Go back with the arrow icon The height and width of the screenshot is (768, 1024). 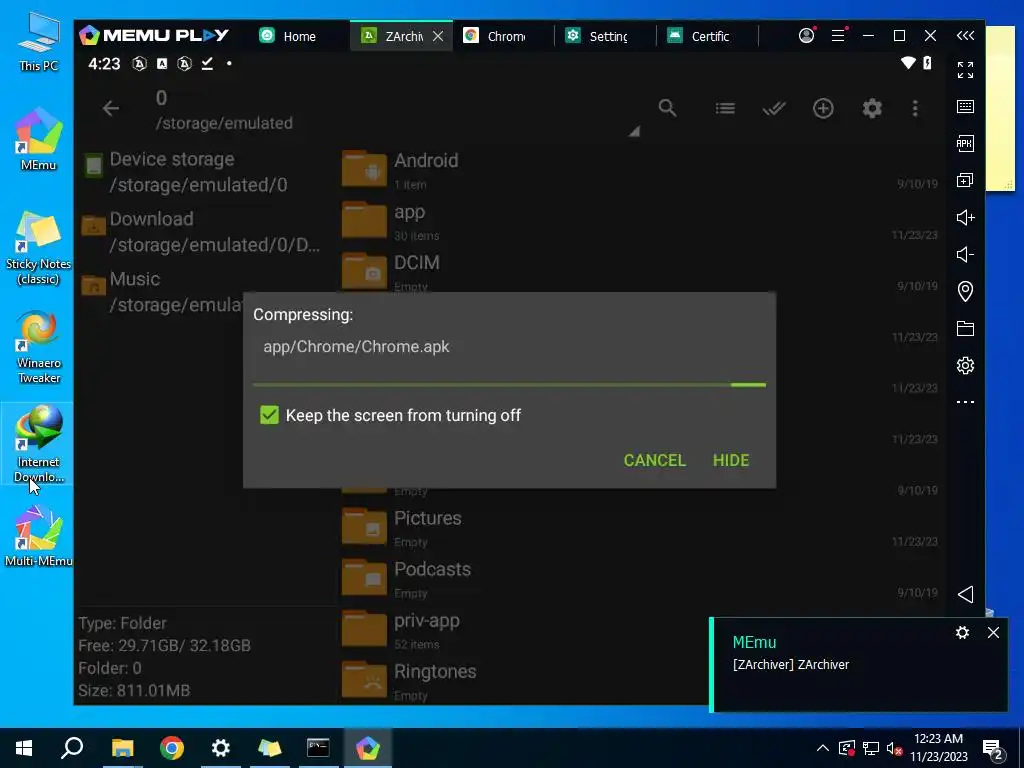click(x=111, y=108)
